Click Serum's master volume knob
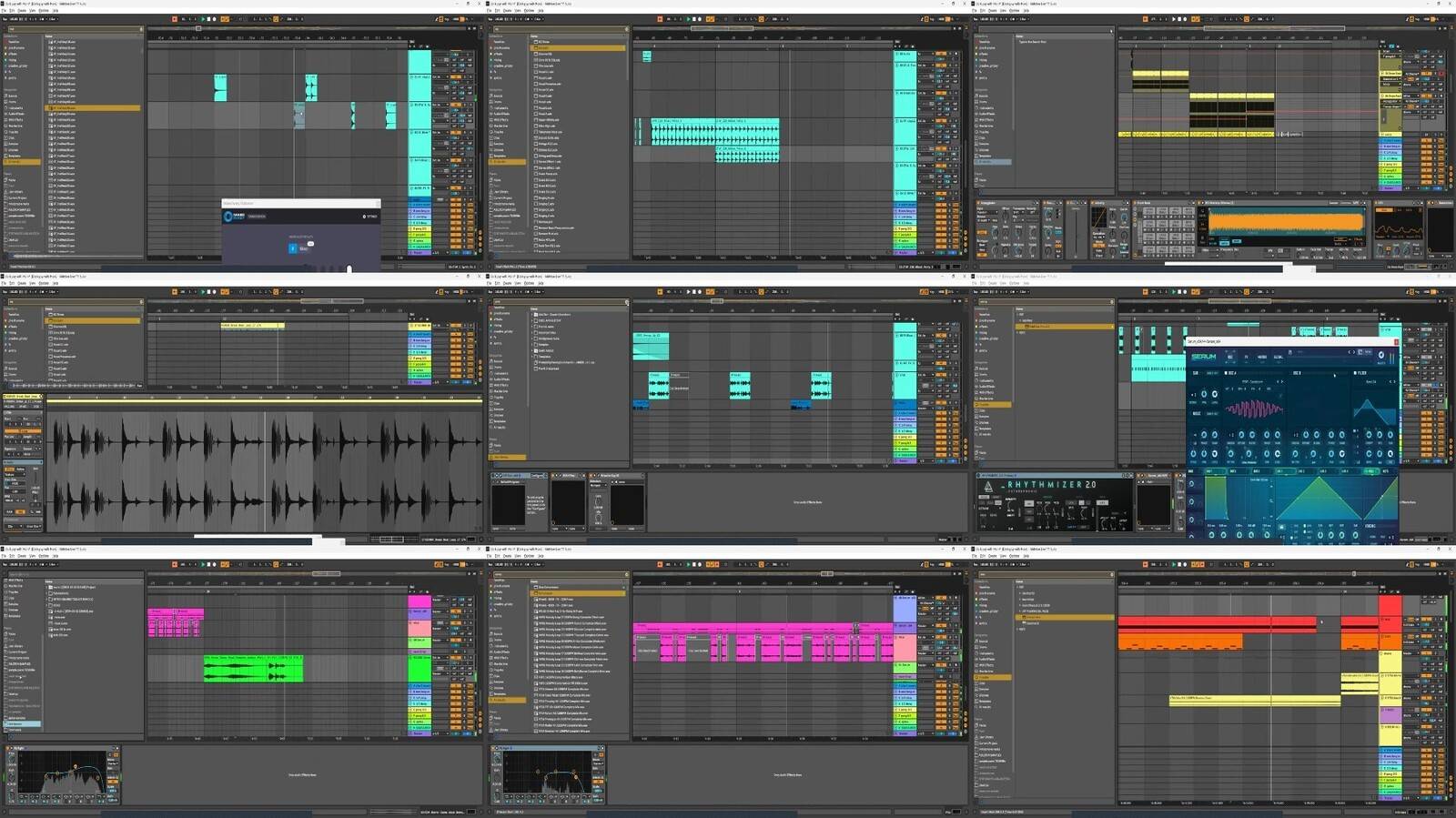The width and height of the screenshot is (1456, 818). coord(1380,356)
